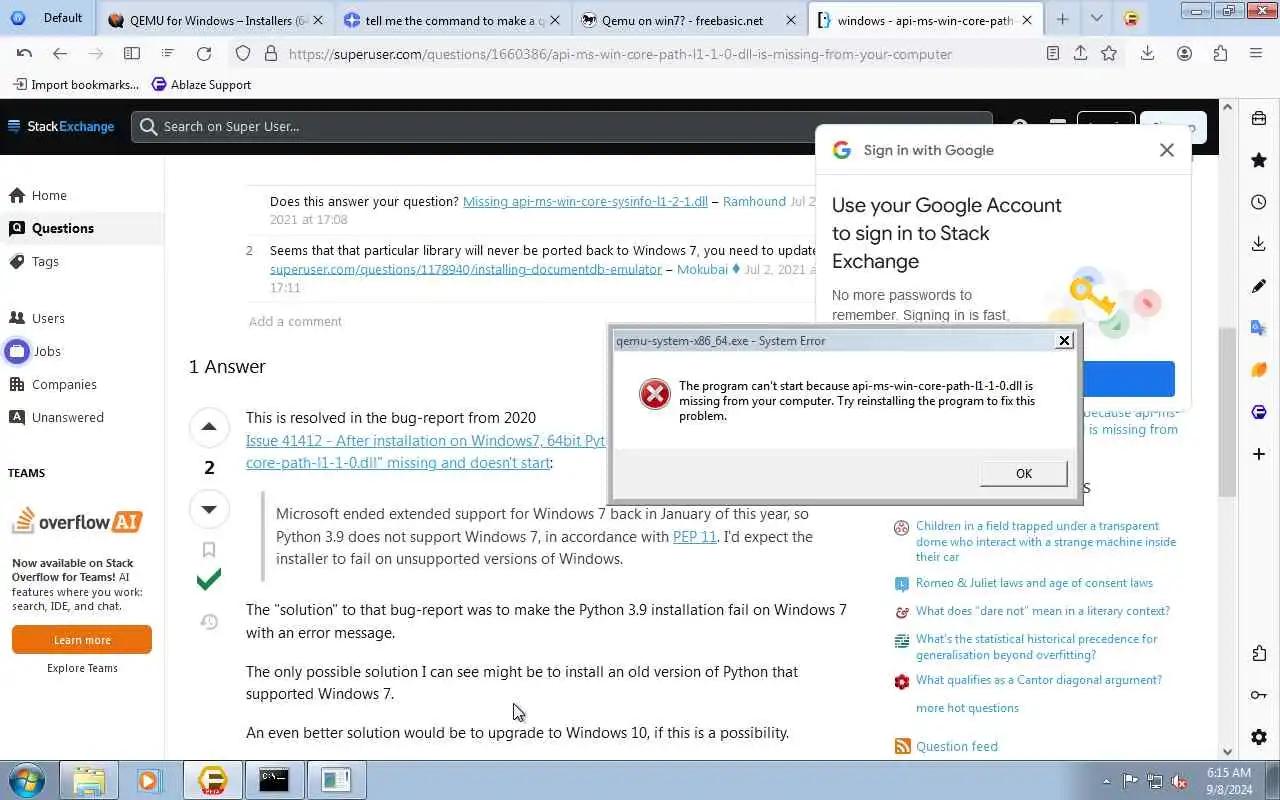Open the Question feed link

click(956, 746)
